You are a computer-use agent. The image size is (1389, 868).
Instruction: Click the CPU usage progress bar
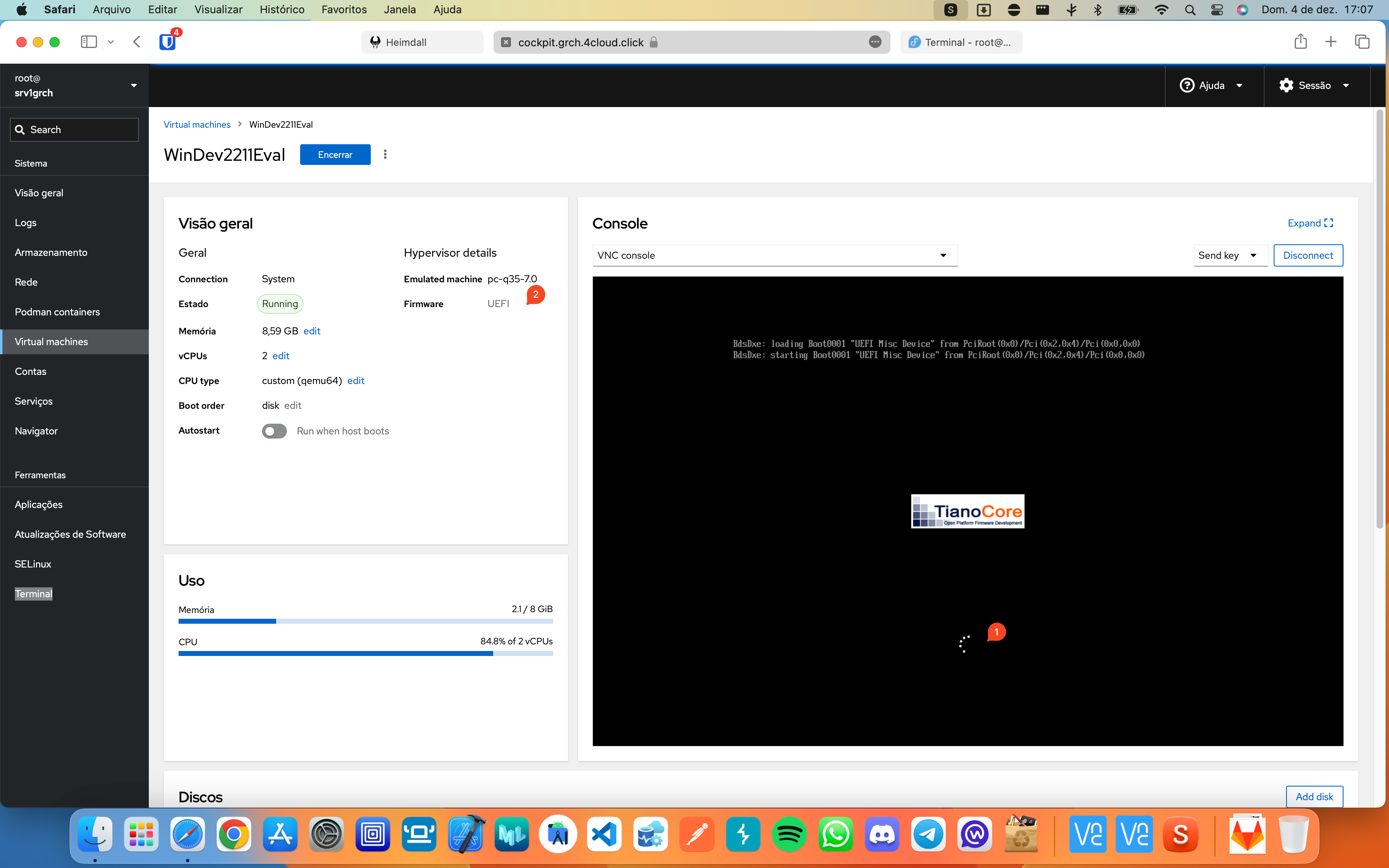click(x=365, y=653)
